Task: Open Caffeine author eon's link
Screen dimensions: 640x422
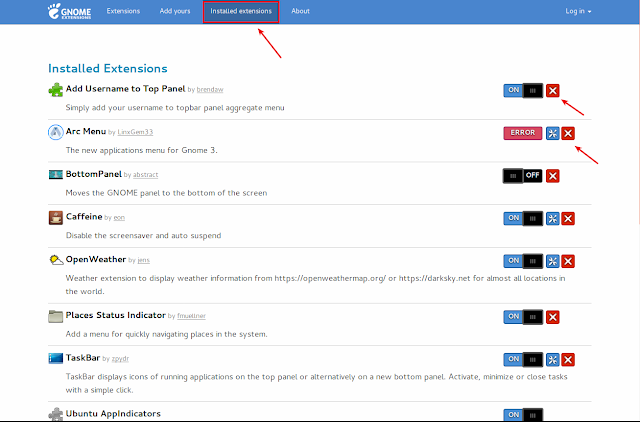Action: click(x=119, y=218)
